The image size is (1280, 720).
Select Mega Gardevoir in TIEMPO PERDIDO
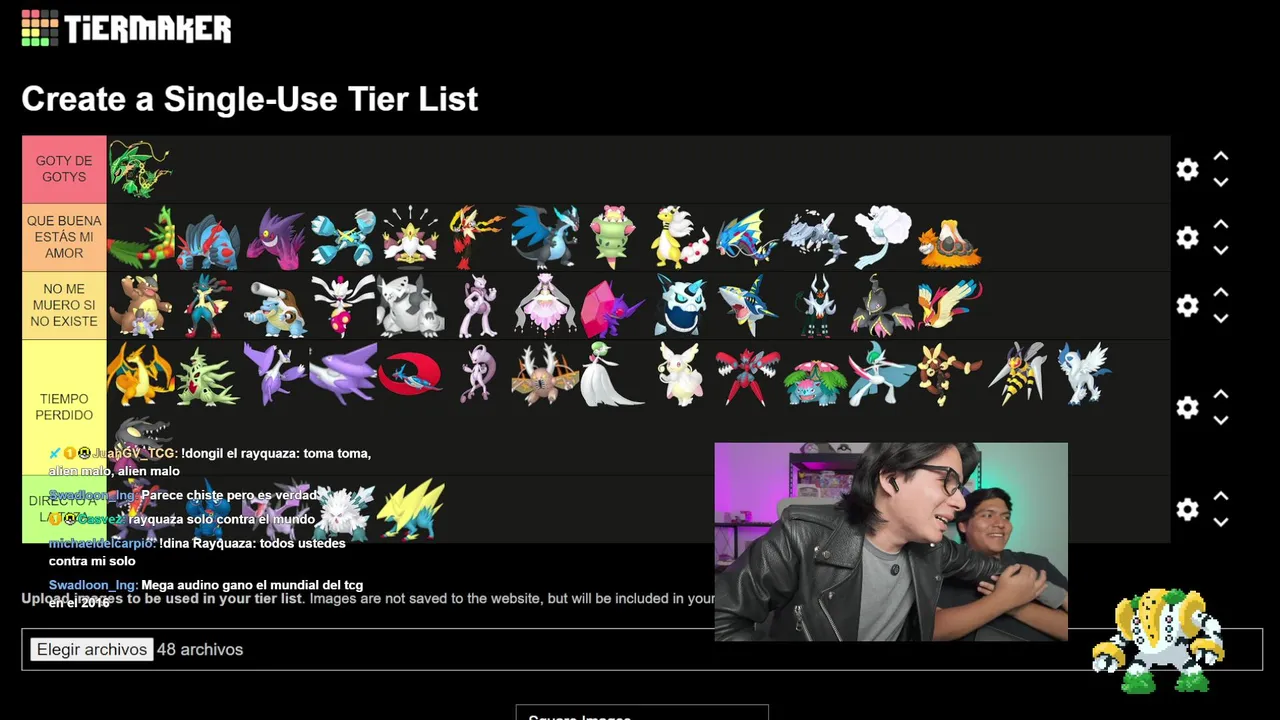pyautogui.click(x=612, y=374)
